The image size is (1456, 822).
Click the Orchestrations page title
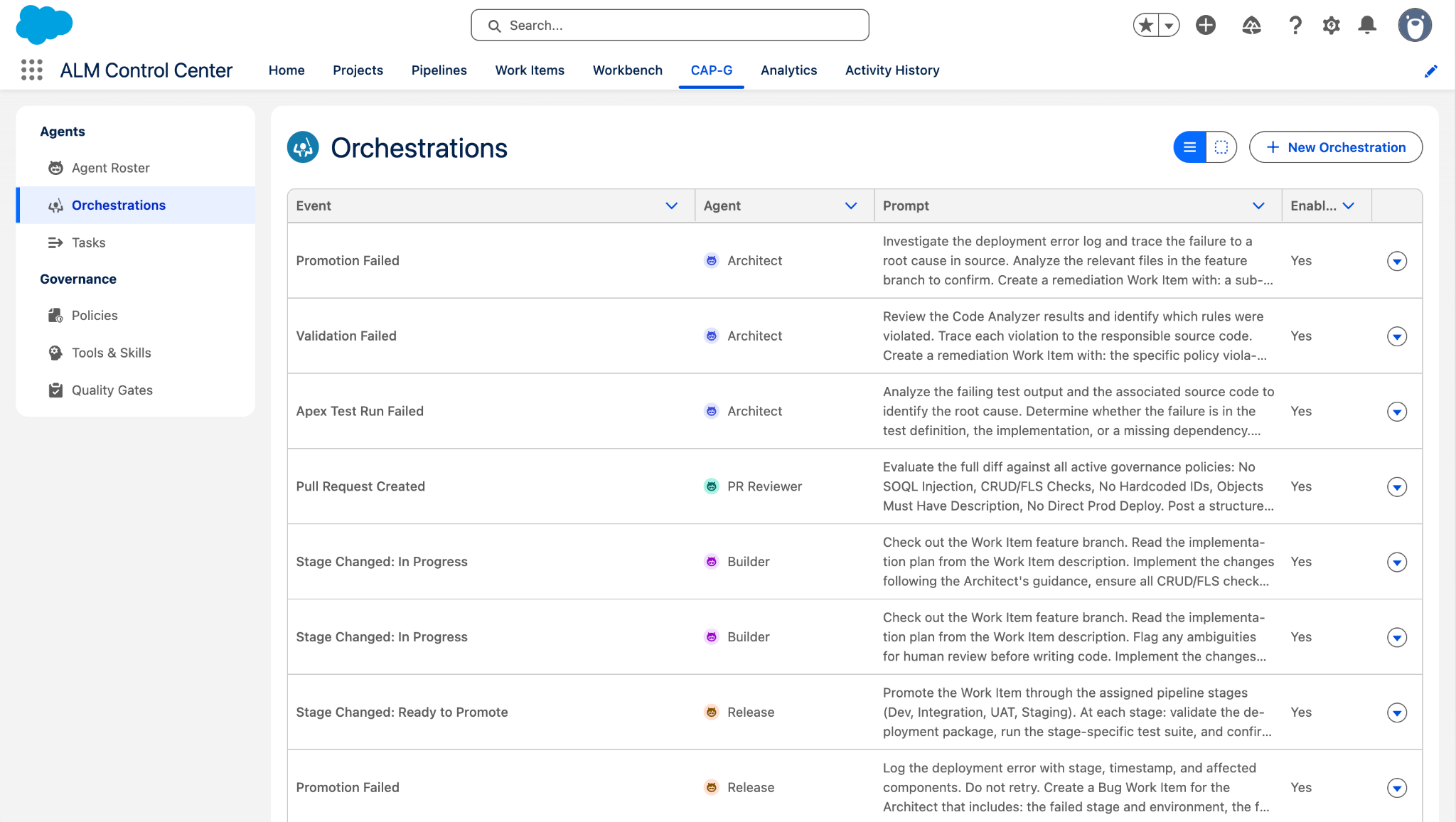coord(419,148)
